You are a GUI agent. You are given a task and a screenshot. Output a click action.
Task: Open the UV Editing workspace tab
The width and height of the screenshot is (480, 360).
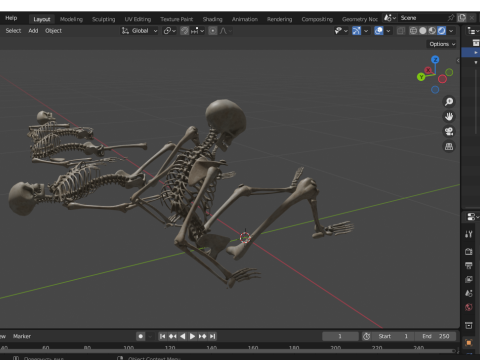138,19
